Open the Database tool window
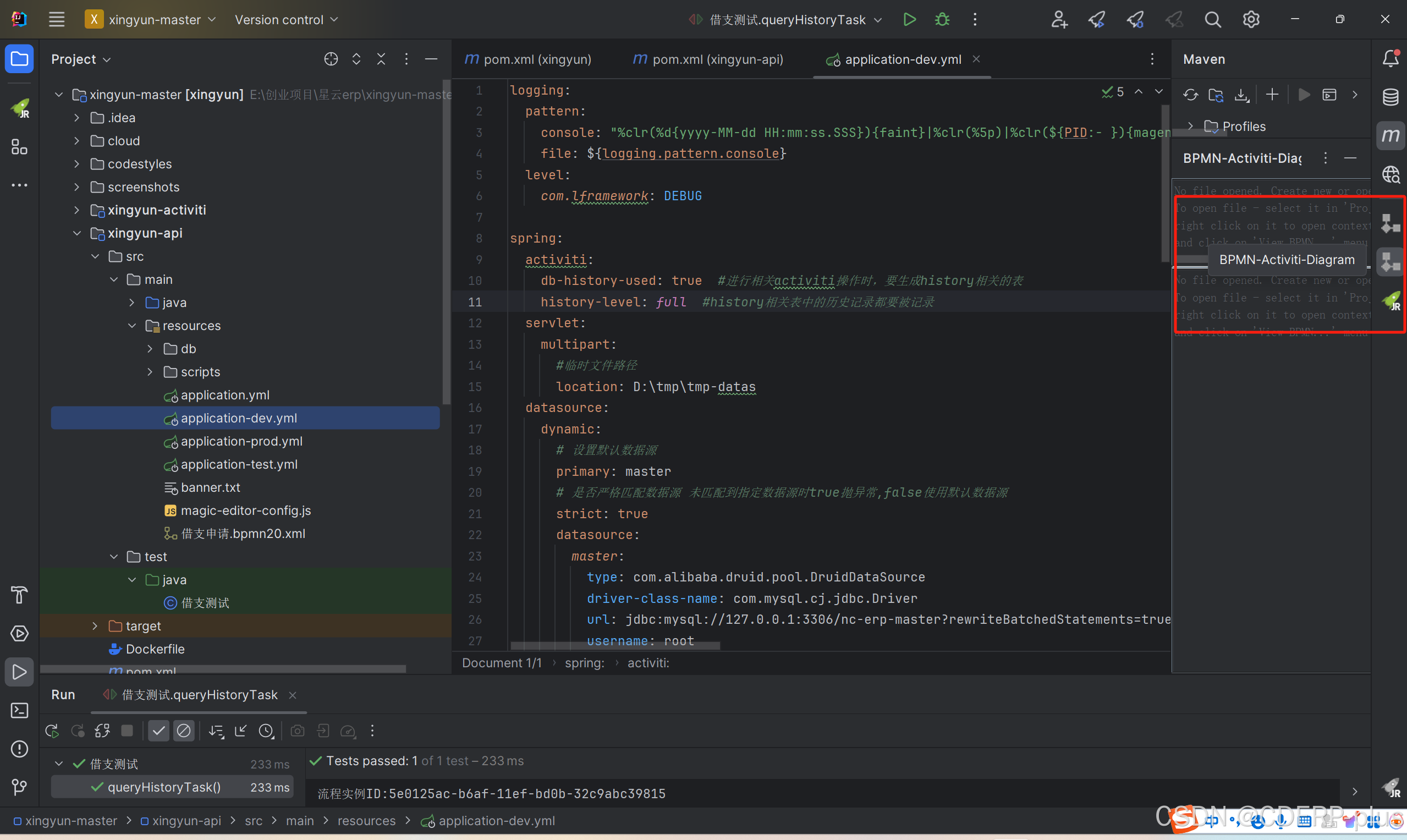The height and width of the screenshot is (840, 1407). (1390, 97)
